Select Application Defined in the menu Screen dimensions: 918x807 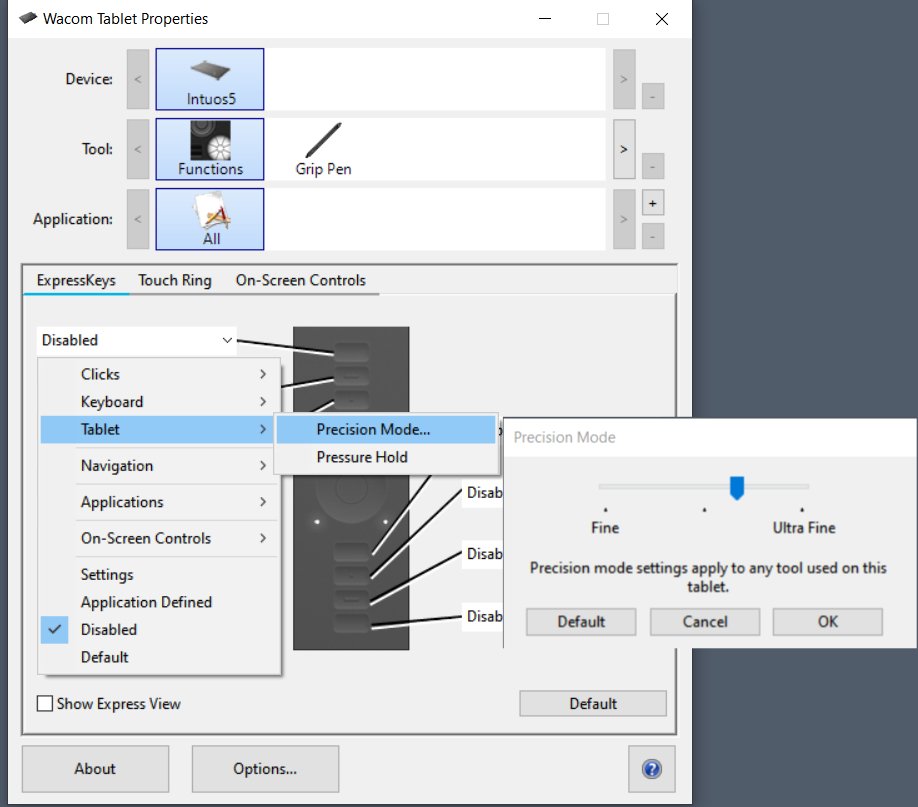(x=158, y=602)
